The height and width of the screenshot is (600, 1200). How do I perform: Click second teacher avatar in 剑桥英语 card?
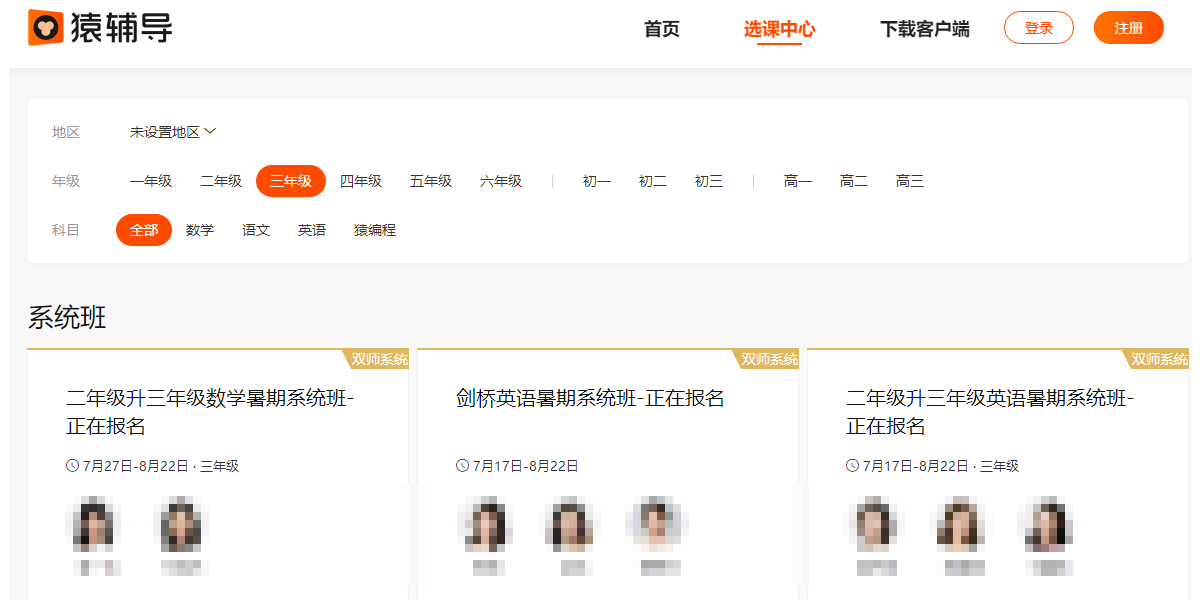(571, 524)
